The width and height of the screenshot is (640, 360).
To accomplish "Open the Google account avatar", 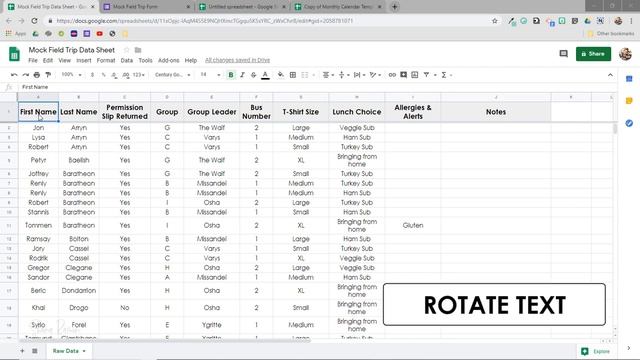I will click(x=625, y=54).
